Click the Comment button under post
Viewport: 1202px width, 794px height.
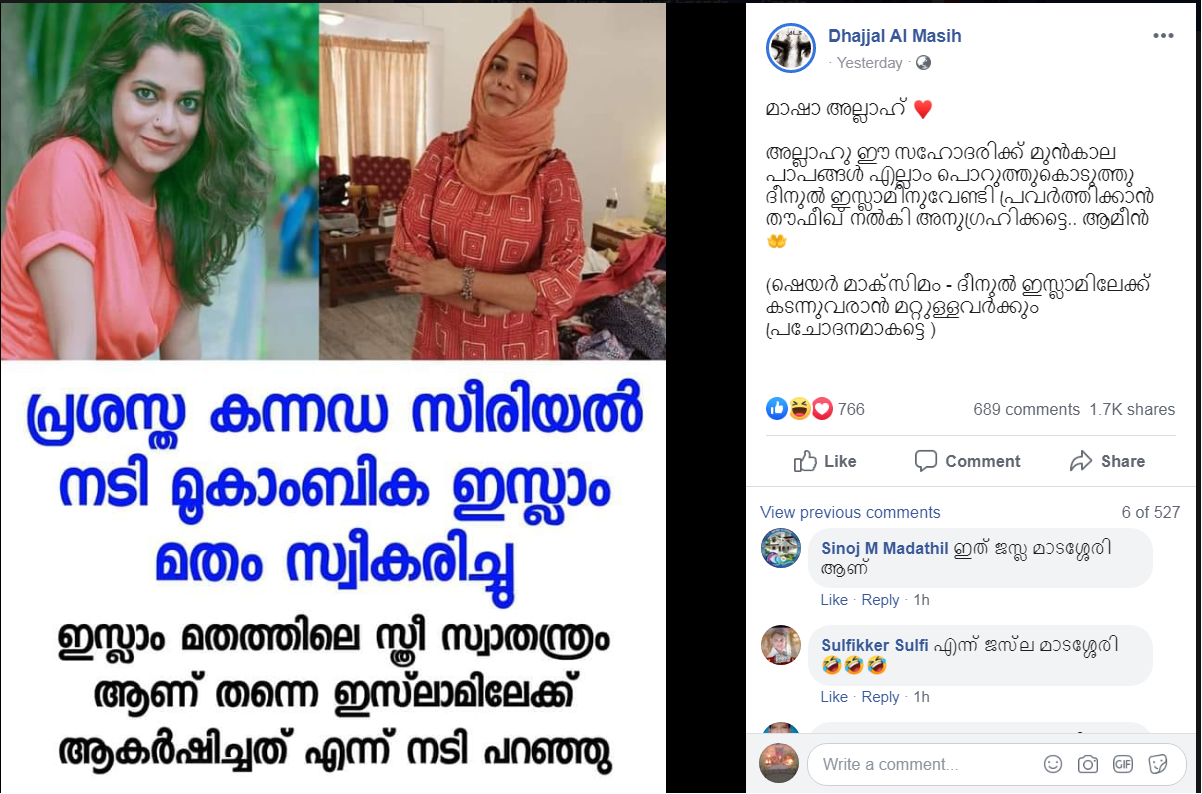coord(967,461)
